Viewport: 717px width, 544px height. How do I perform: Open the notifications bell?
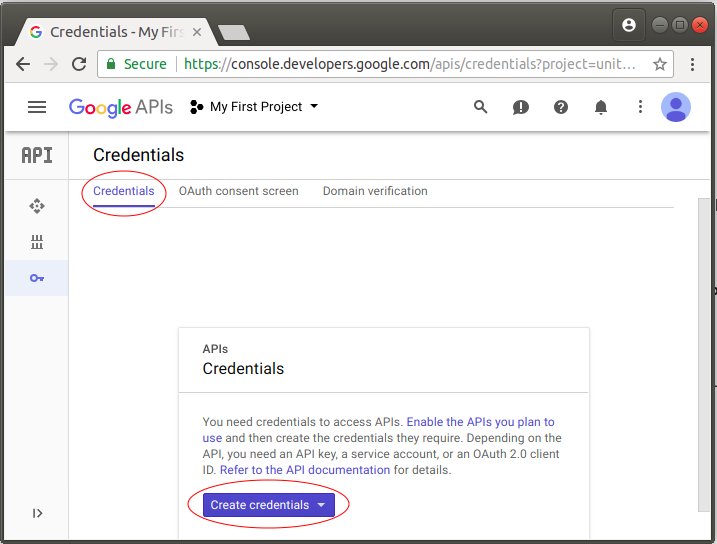point(600,107)
